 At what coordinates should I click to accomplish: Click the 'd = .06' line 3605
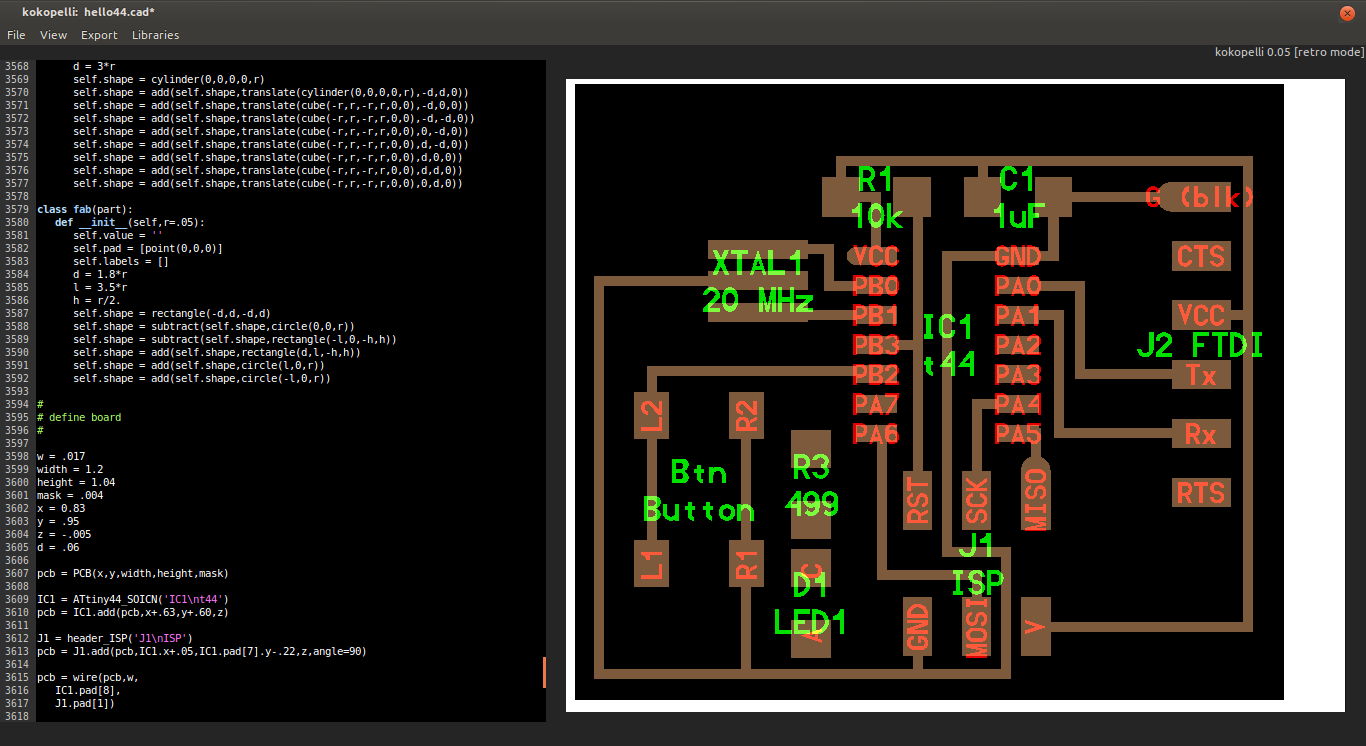click(x=58, y=547)
